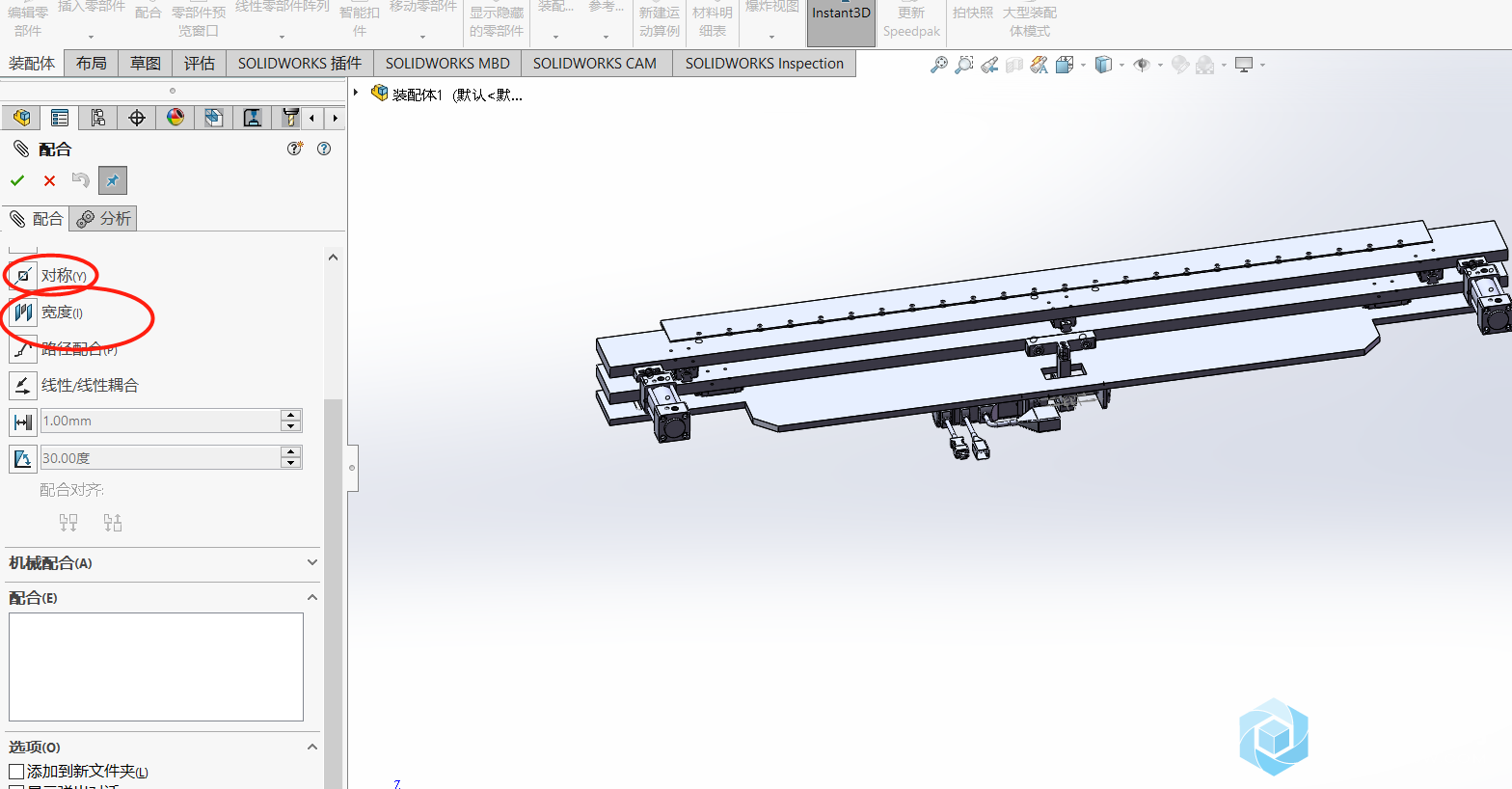Open the DisplayManager color ball tab
1512x789 pixels.
(x=175, y=118)
